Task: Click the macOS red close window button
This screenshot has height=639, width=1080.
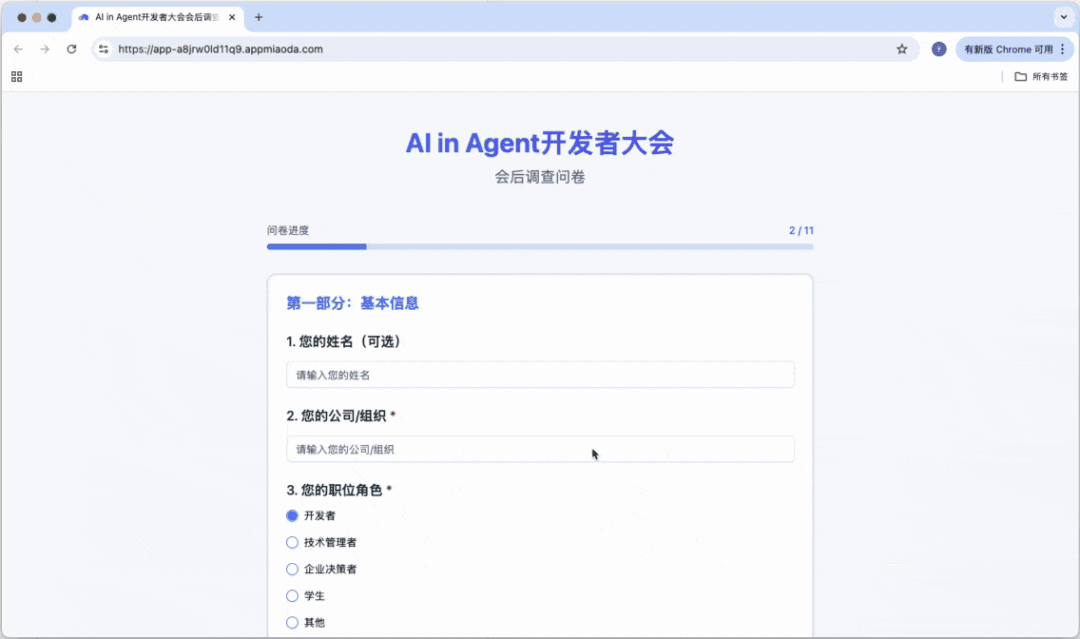Action: coord(22,17)
